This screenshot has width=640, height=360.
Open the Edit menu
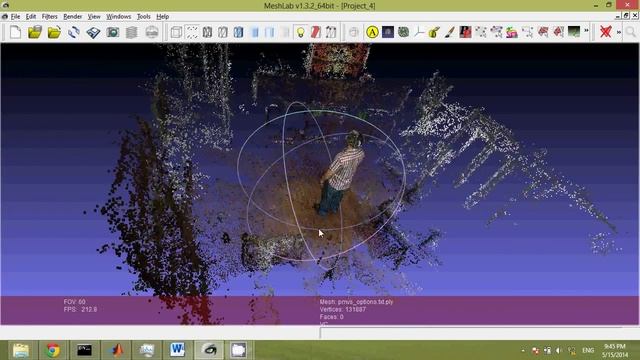tap(31, 17)
